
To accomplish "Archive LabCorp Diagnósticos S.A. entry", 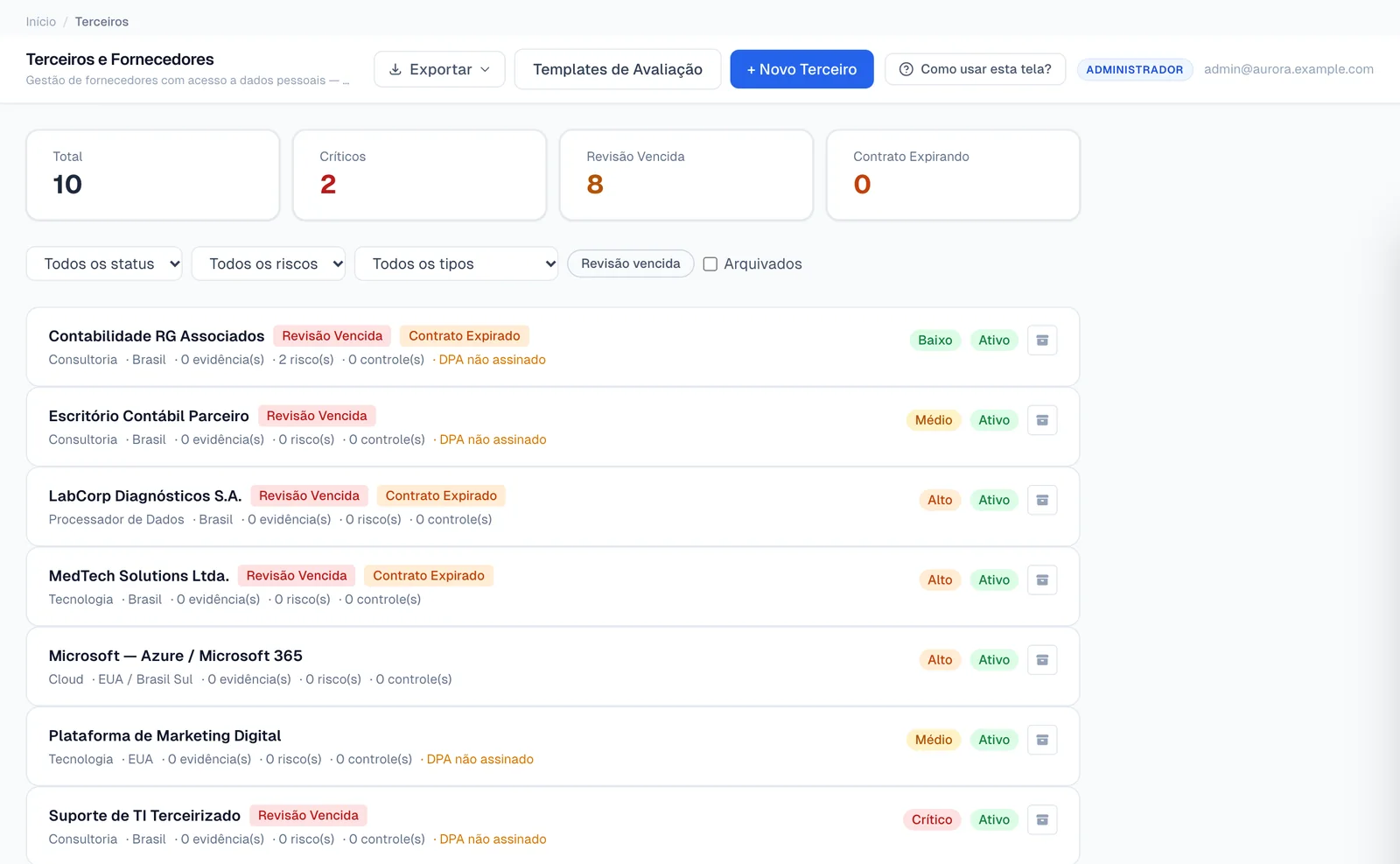I will pyautogui.click(x=1042, y=500).
